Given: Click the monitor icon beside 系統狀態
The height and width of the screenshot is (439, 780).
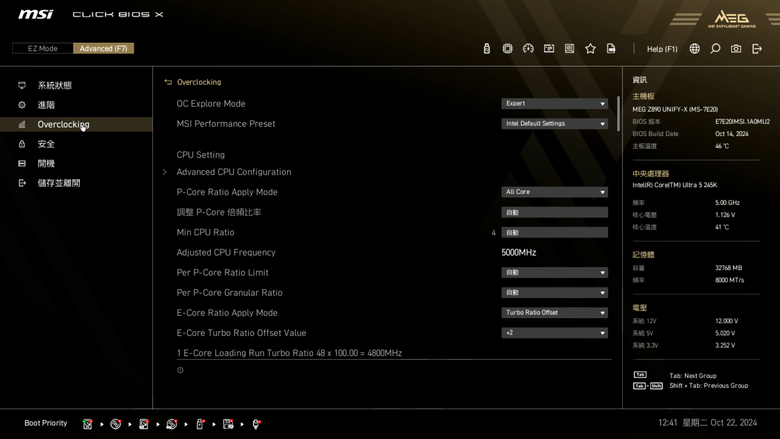Looking at the screenshot, I should (x=22, y=85).
